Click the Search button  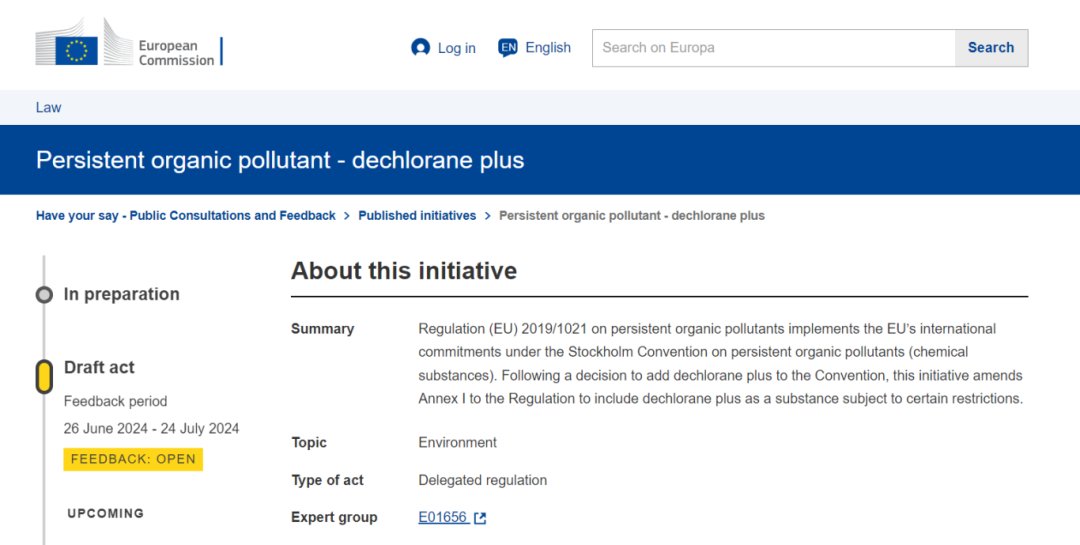991,48
